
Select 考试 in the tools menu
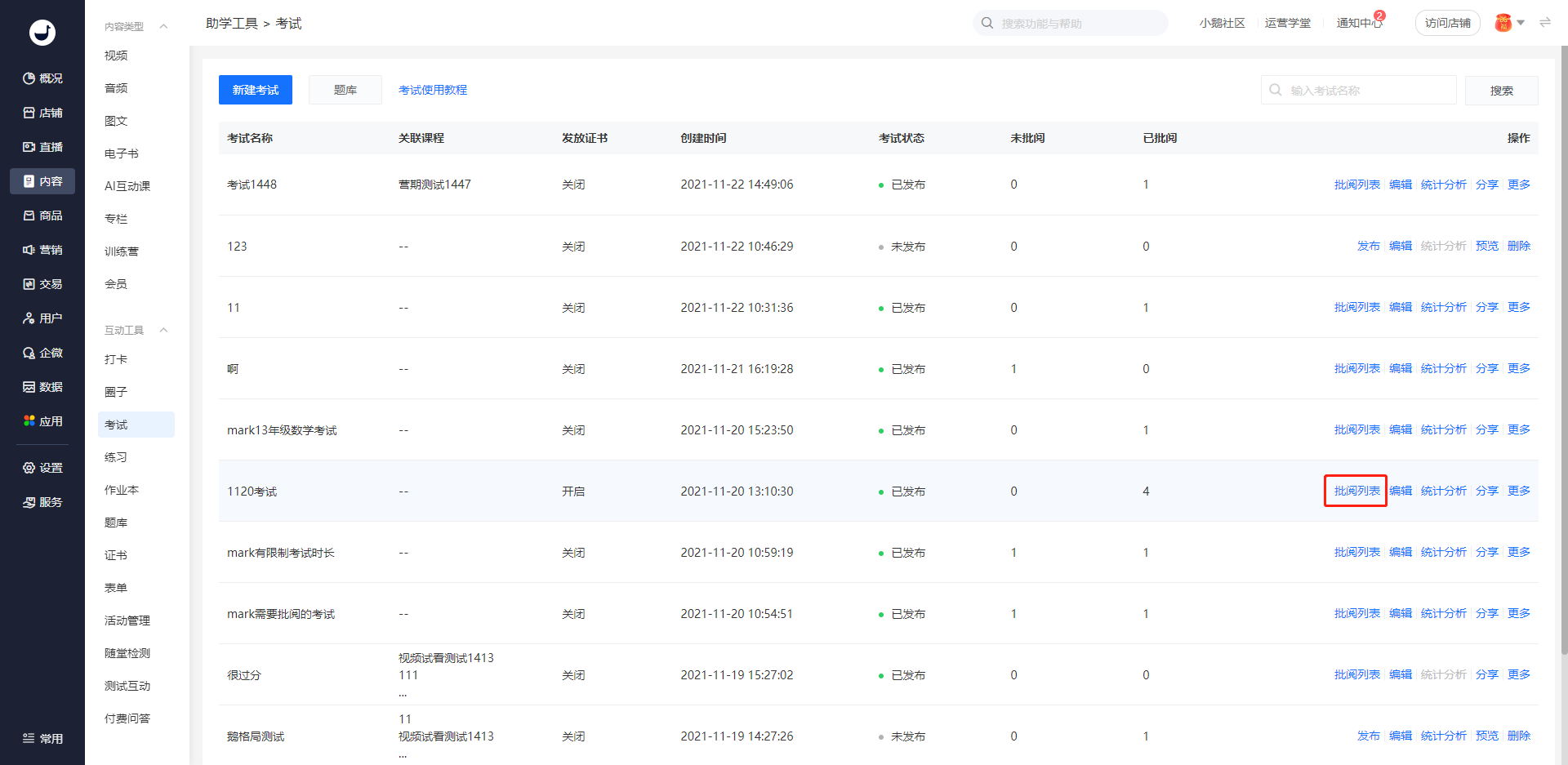(136, 425)
